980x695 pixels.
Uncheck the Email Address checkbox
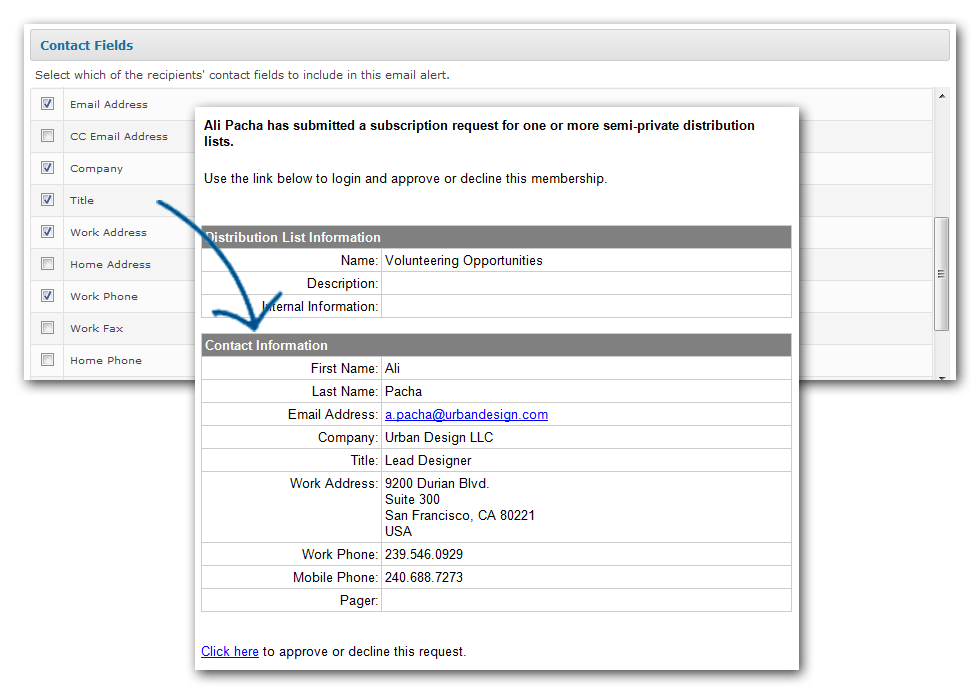coord(48,104)
